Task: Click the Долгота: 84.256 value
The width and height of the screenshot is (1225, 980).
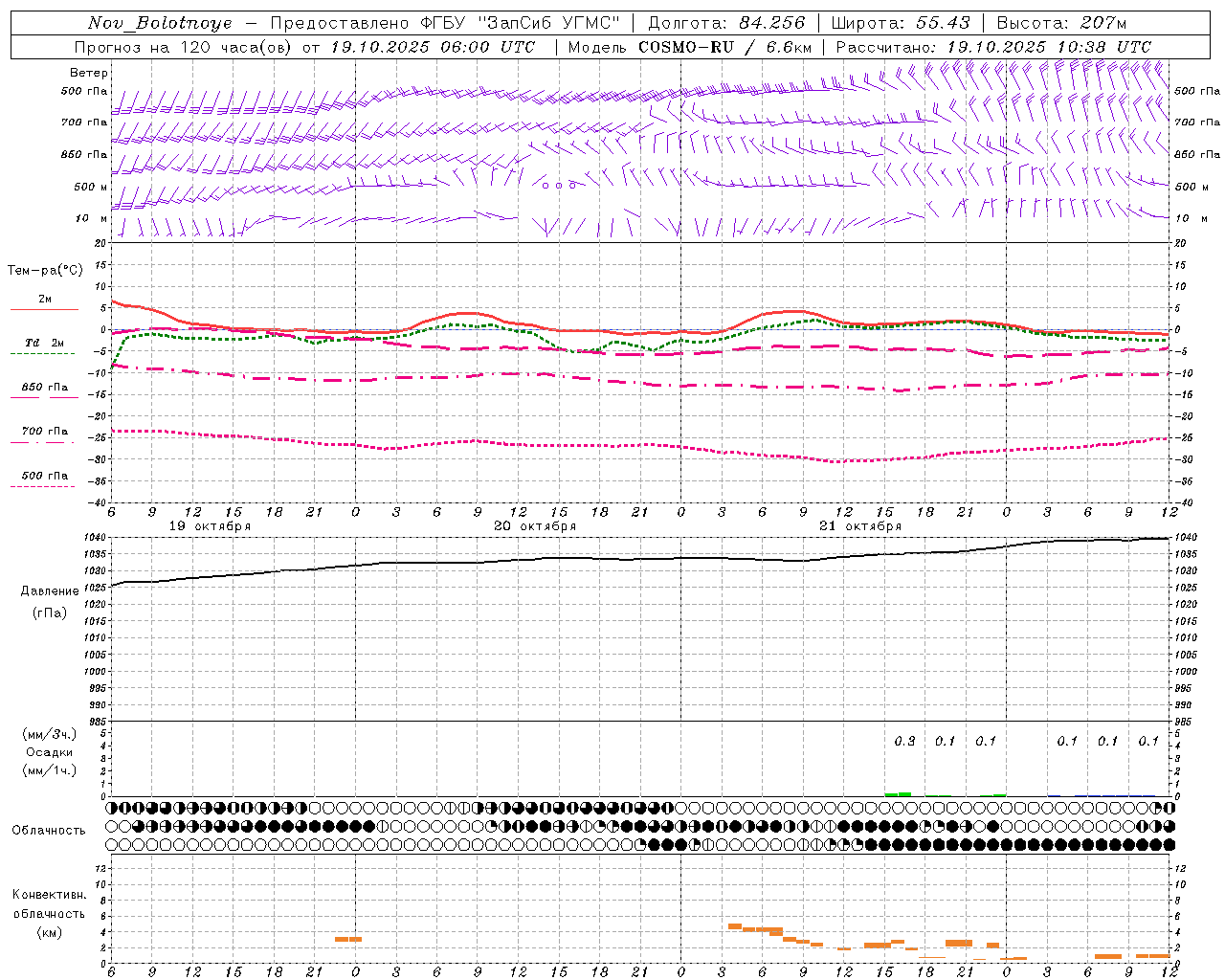Action: (x=726, y=23)
